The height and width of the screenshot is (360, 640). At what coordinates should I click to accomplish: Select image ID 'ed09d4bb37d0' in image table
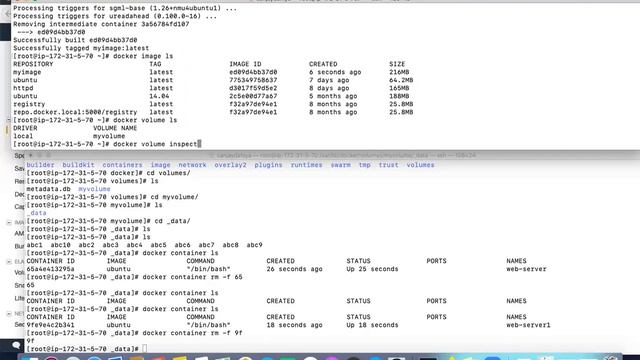[253, 72]
